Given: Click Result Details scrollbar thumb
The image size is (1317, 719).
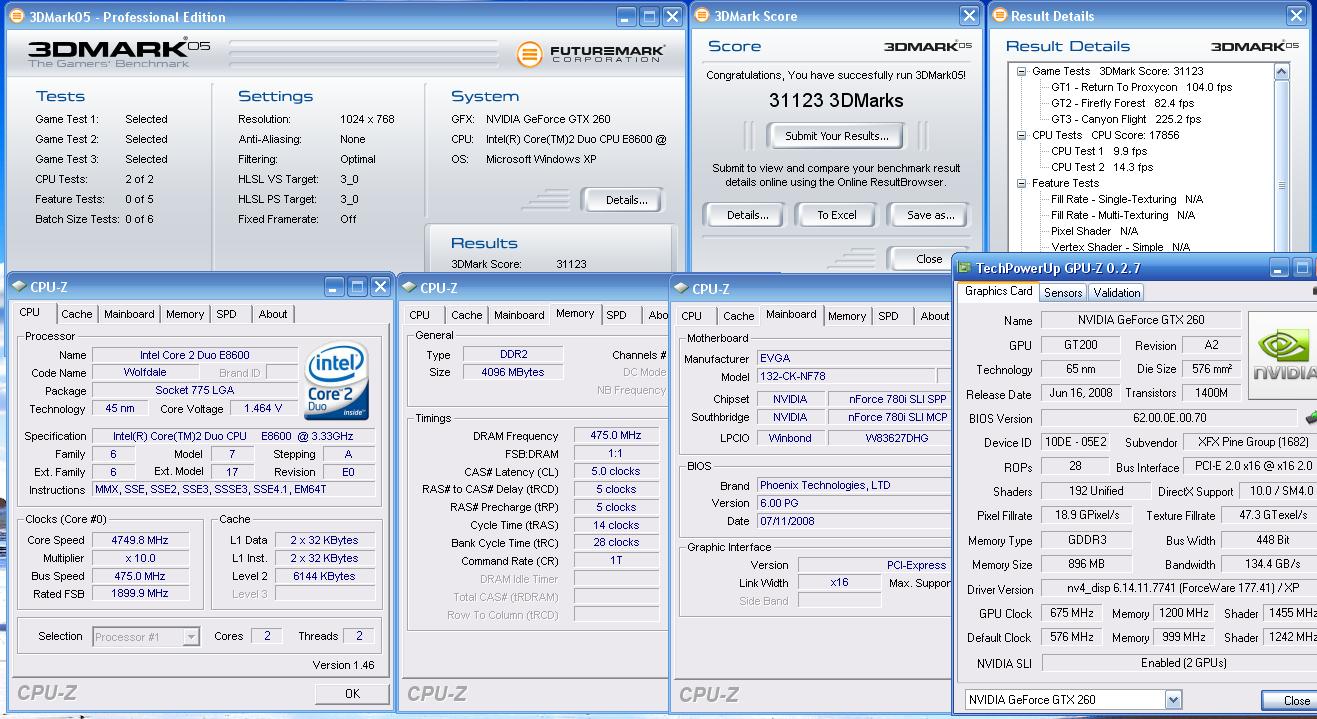Looking at the screenshot, I should pos(1282,185).
